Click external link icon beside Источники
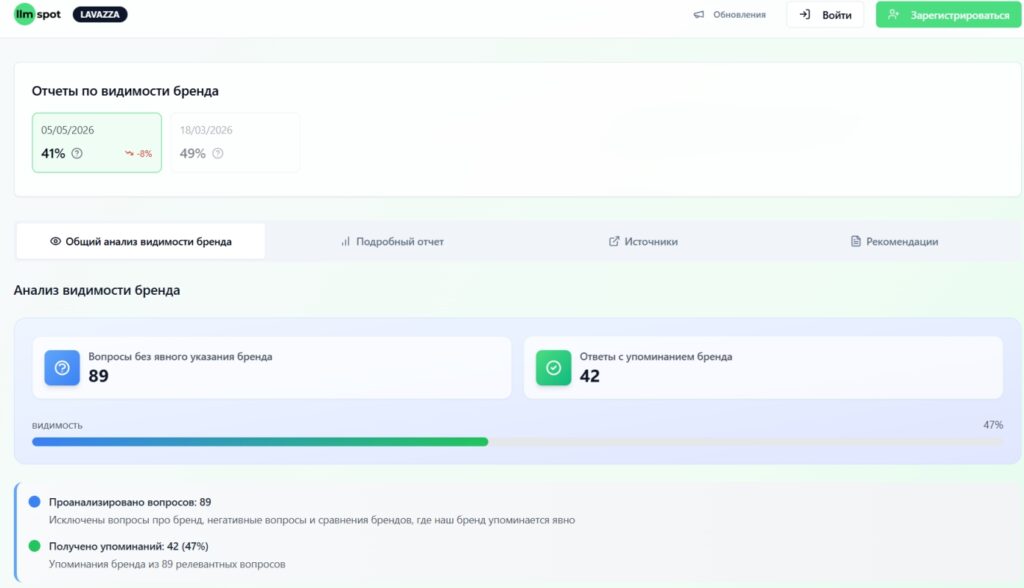1024x588 pixels. click(614, 241)
